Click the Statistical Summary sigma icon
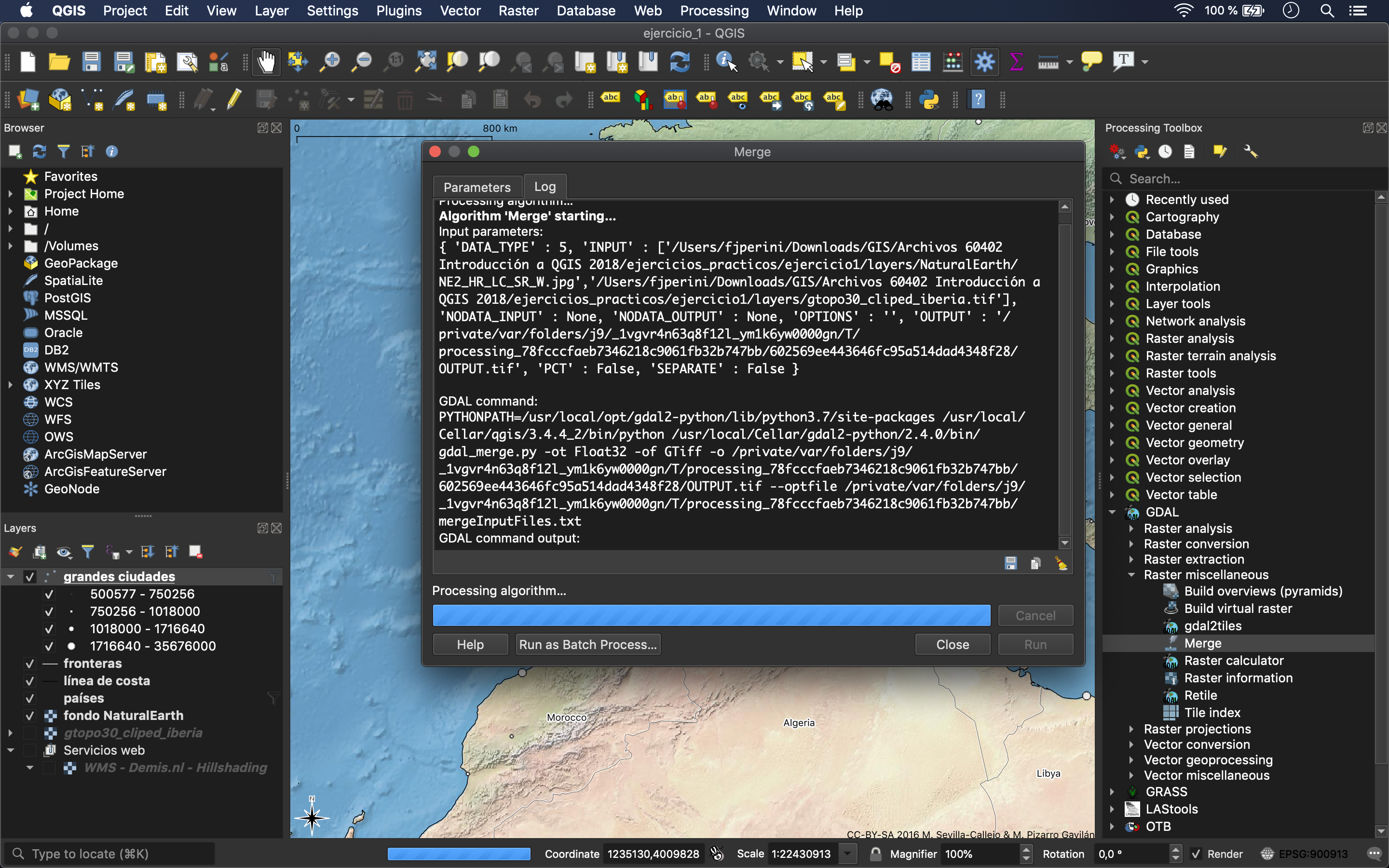 [x=1016, y=61]
